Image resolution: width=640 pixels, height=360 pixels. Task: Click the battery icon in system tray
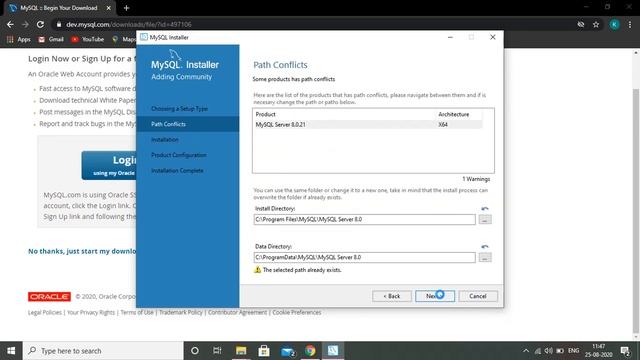[560, 351]
